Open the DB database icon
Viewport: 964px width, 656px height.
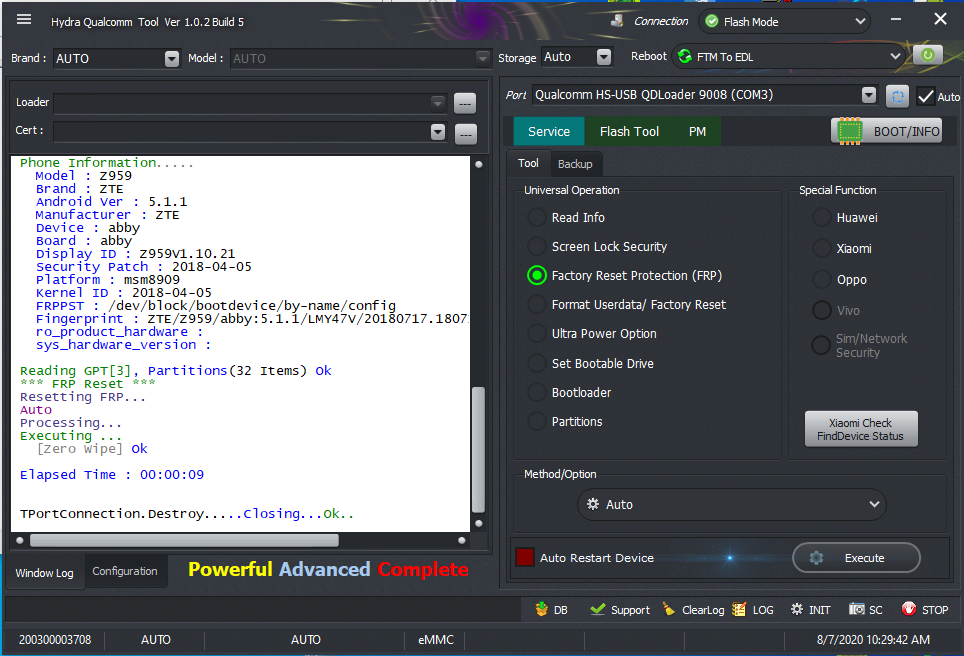pyautogui.click(x=541, y=609)
